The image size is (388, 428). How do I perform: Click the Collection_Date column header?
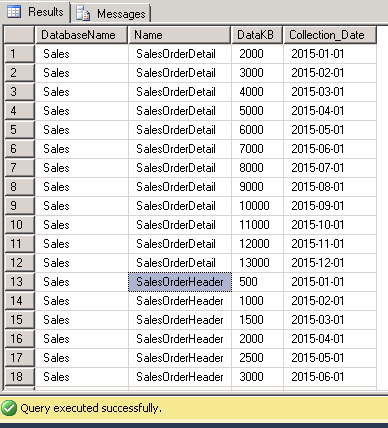click(x=330, y=35)
